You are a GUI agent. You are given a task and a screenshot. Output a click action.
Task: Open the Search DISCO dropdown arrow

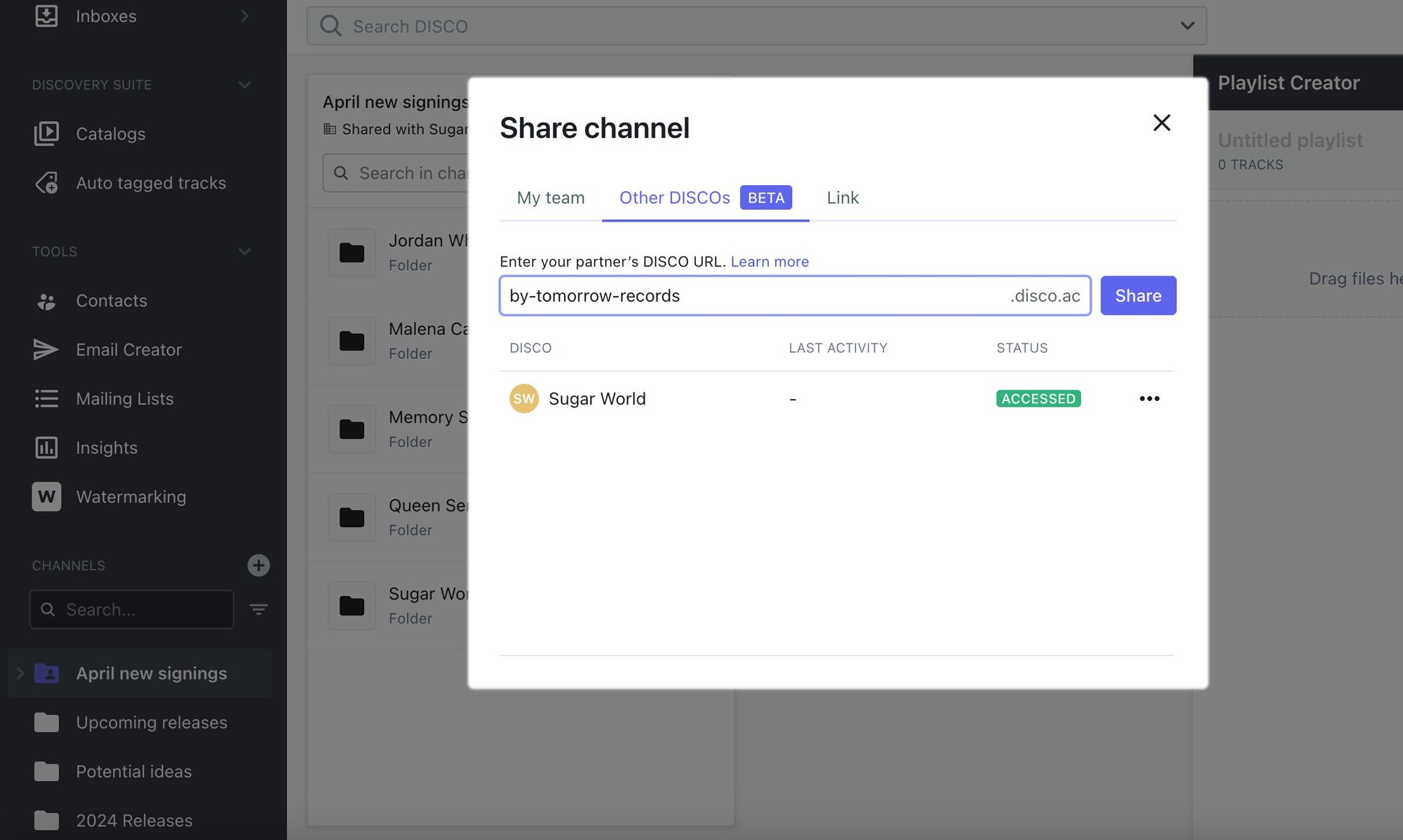[x=1187, y=26]
